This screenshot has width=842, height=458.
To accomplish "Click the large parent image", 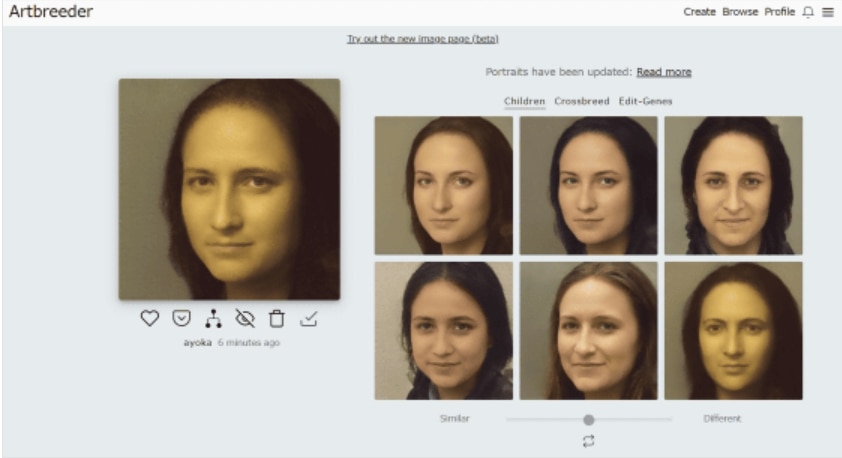I will [x=229, y=189].
